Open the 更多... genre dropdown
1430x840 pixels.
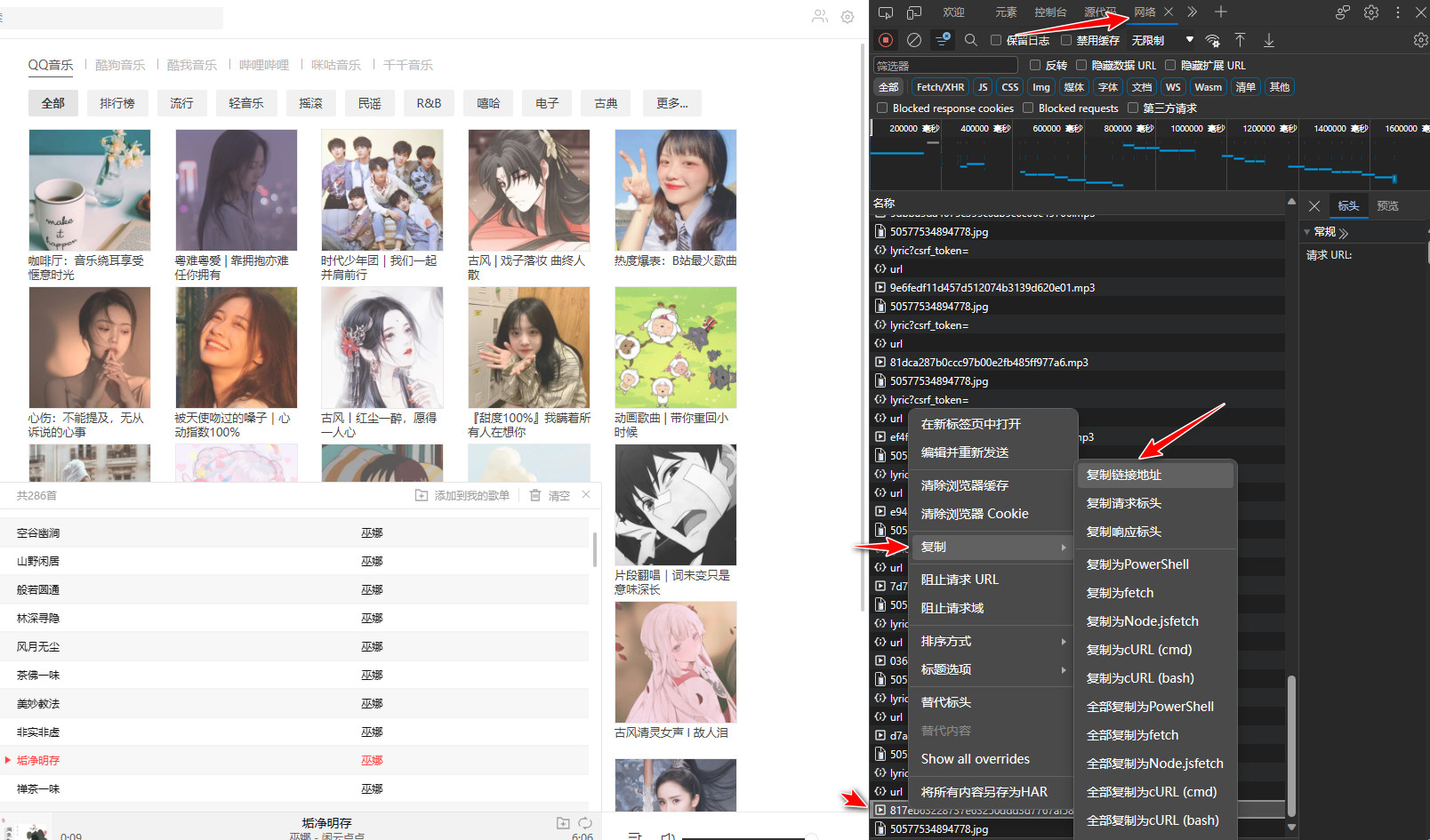tap(671, 103)
